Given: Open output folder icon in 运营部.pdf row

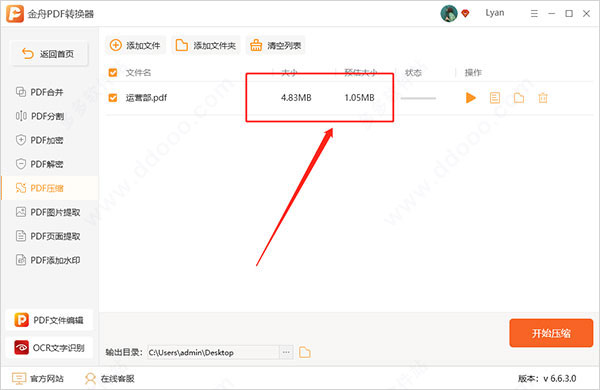Looking at the screenshot, I should coord(519,98).
